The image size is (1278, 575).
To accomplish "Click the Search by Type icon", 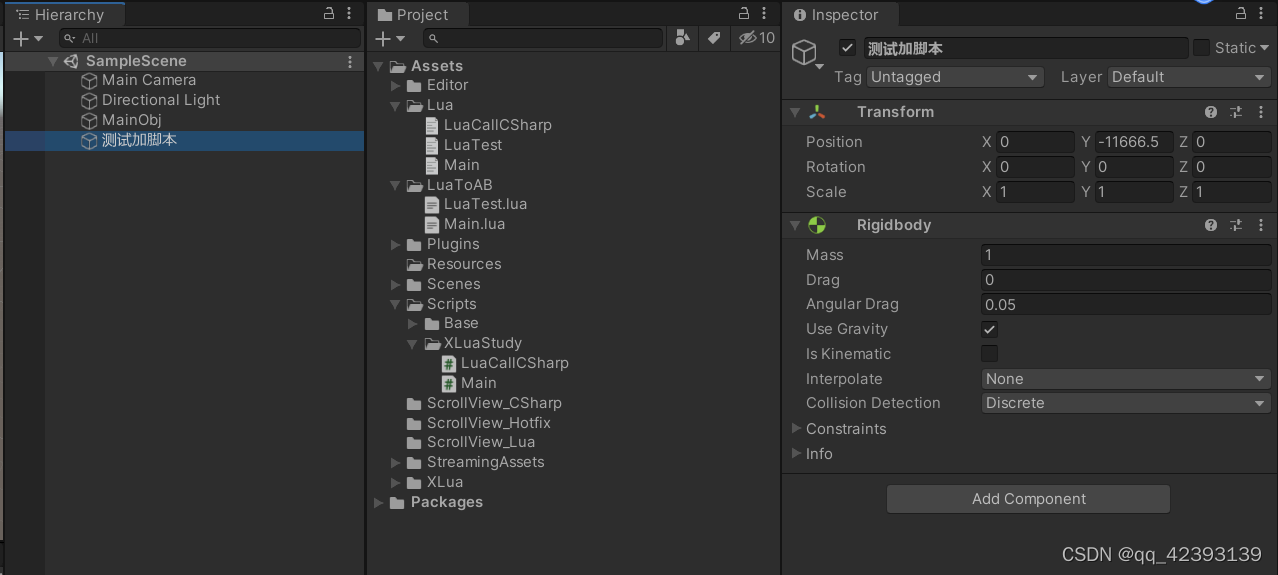I will coord(683,38).
